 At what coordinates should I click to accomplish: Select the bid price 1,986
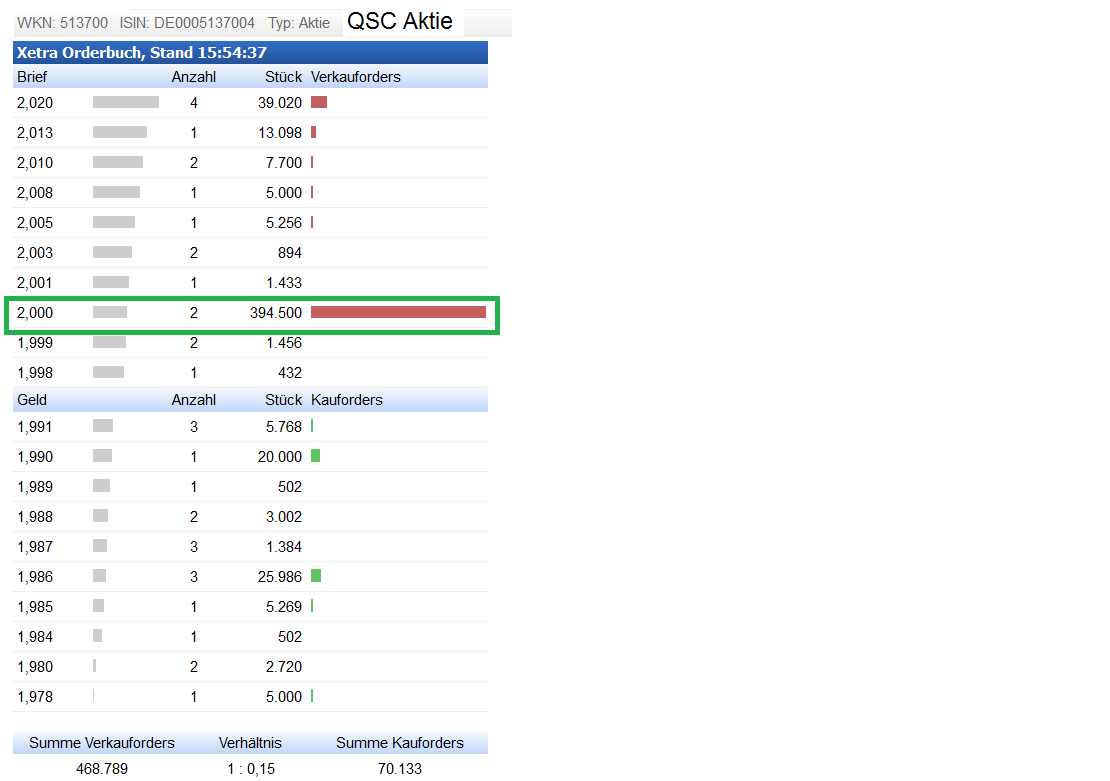pyautogui.click(x=35, y=576)
